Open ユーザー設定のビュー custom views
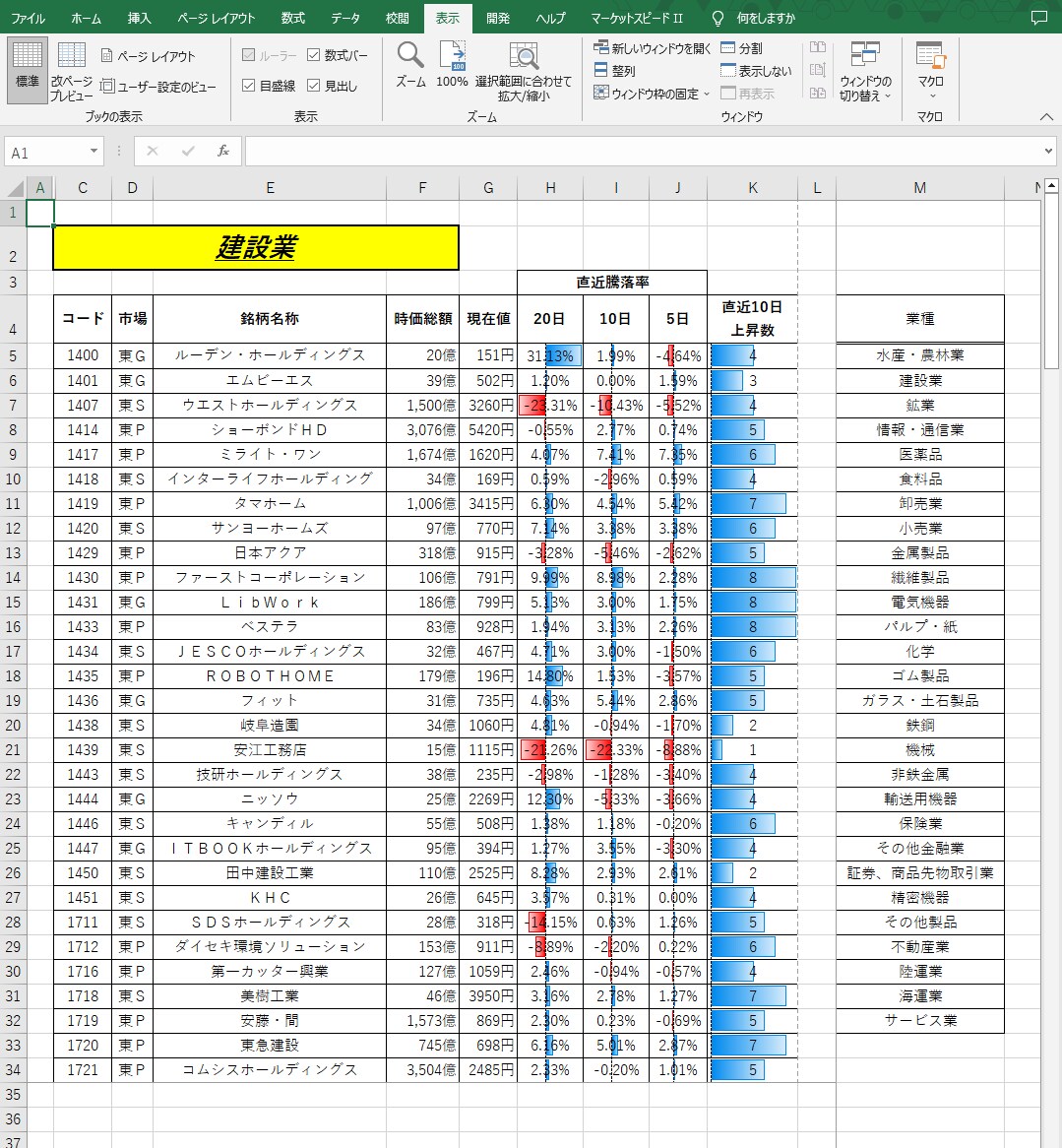Viewport: 1062px width, 1148px height. tap(158, 87)
